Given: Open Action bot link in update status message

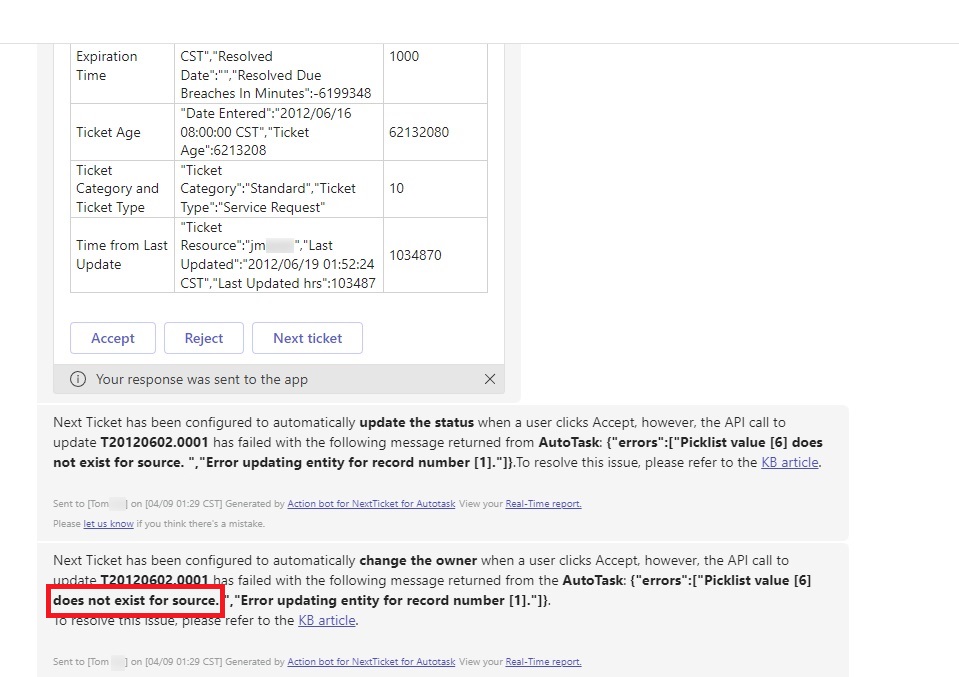Looking at the screenshot, I should click(371, 504).
